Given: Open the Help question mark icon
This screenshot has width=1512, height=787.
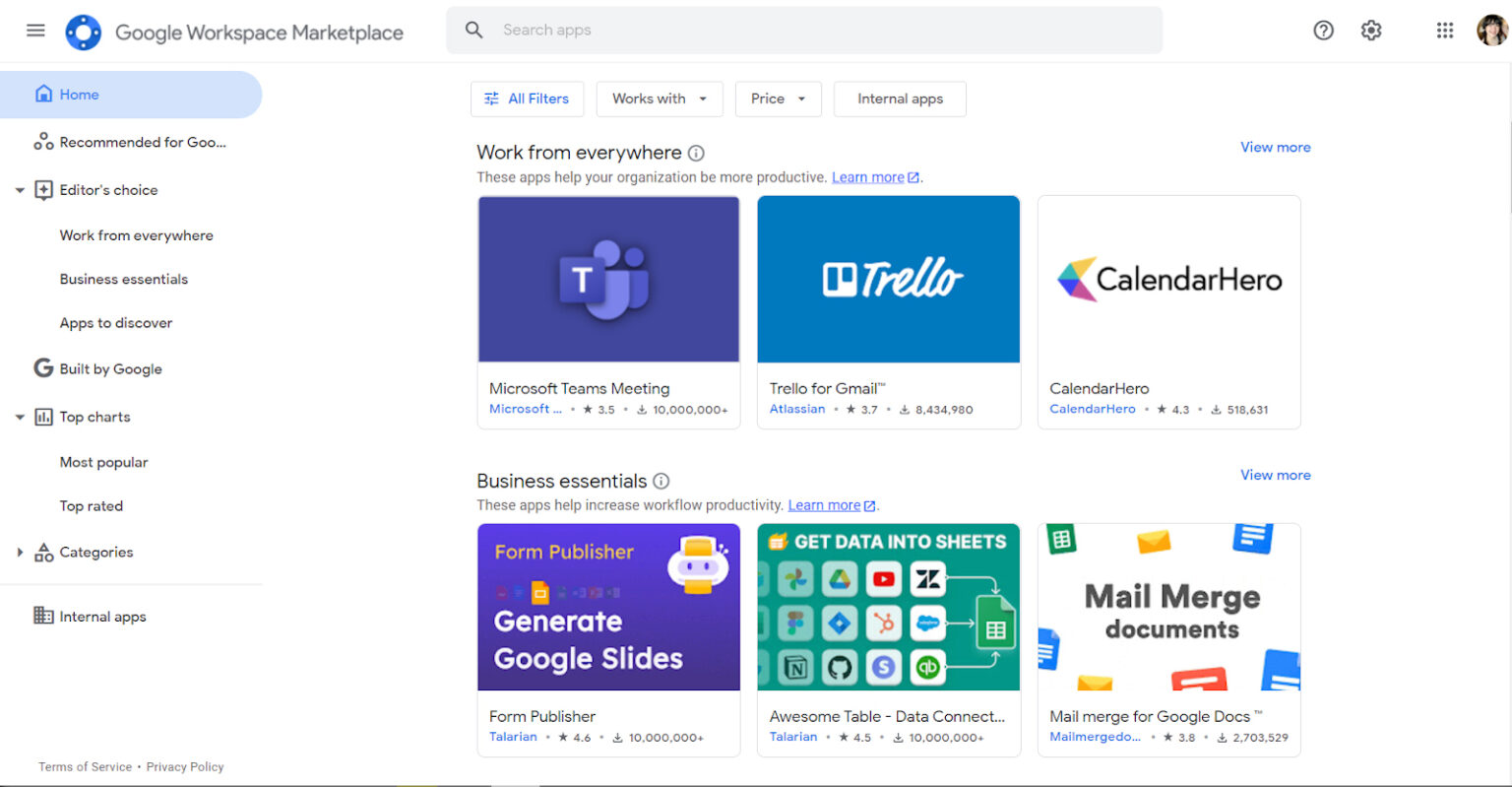Looking at the screenshot, I should (1323, 31).
